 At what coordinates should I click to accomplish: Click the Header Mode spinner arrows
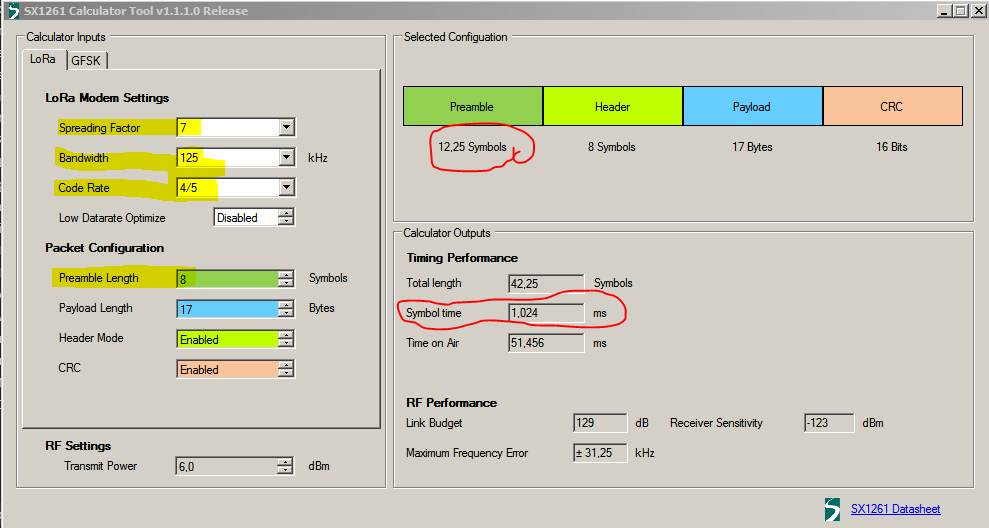[x=286, y=339]
